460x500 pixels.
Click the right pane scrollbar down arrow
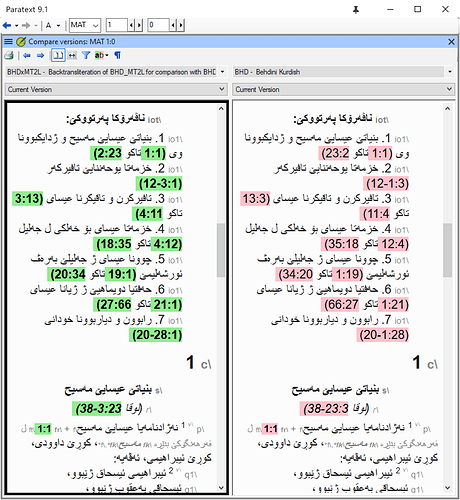[x=447, y=487]
